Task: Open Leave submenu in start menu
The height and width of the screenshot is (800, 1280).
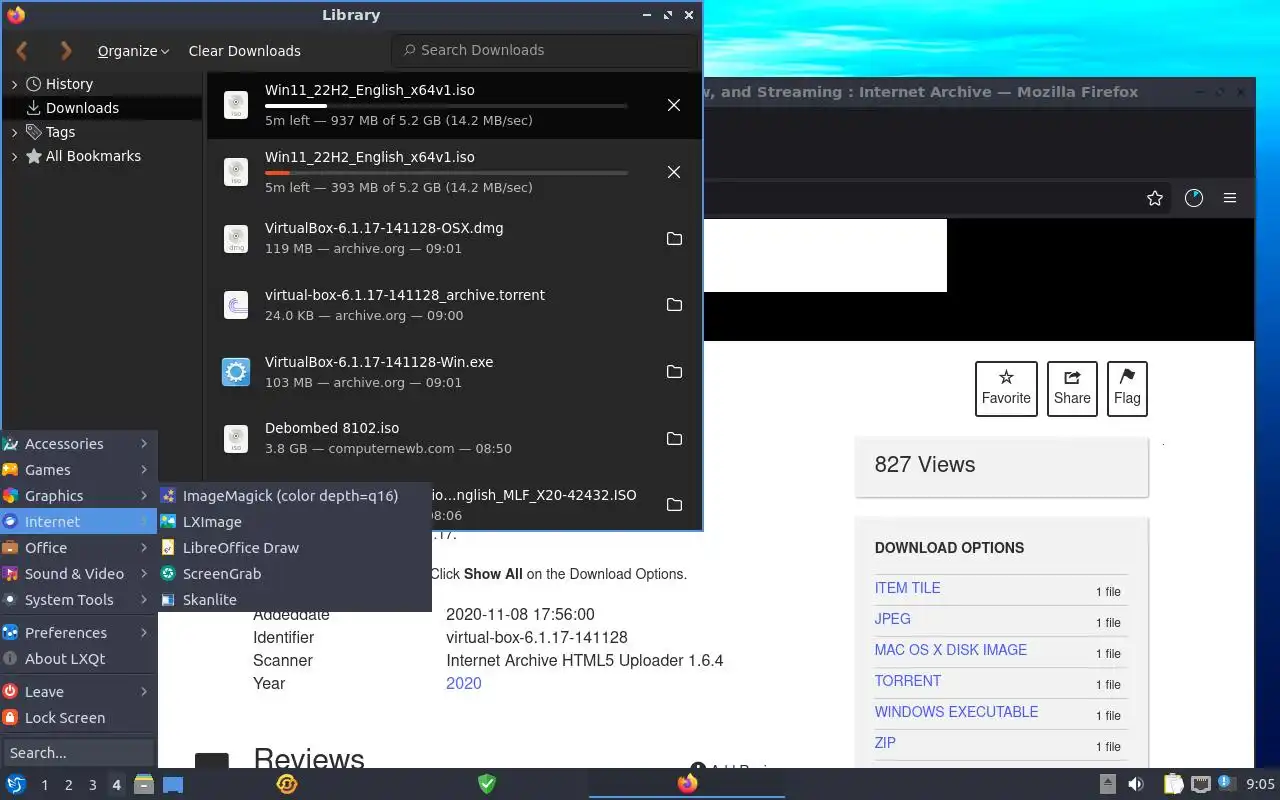Action: click(78, 692)
